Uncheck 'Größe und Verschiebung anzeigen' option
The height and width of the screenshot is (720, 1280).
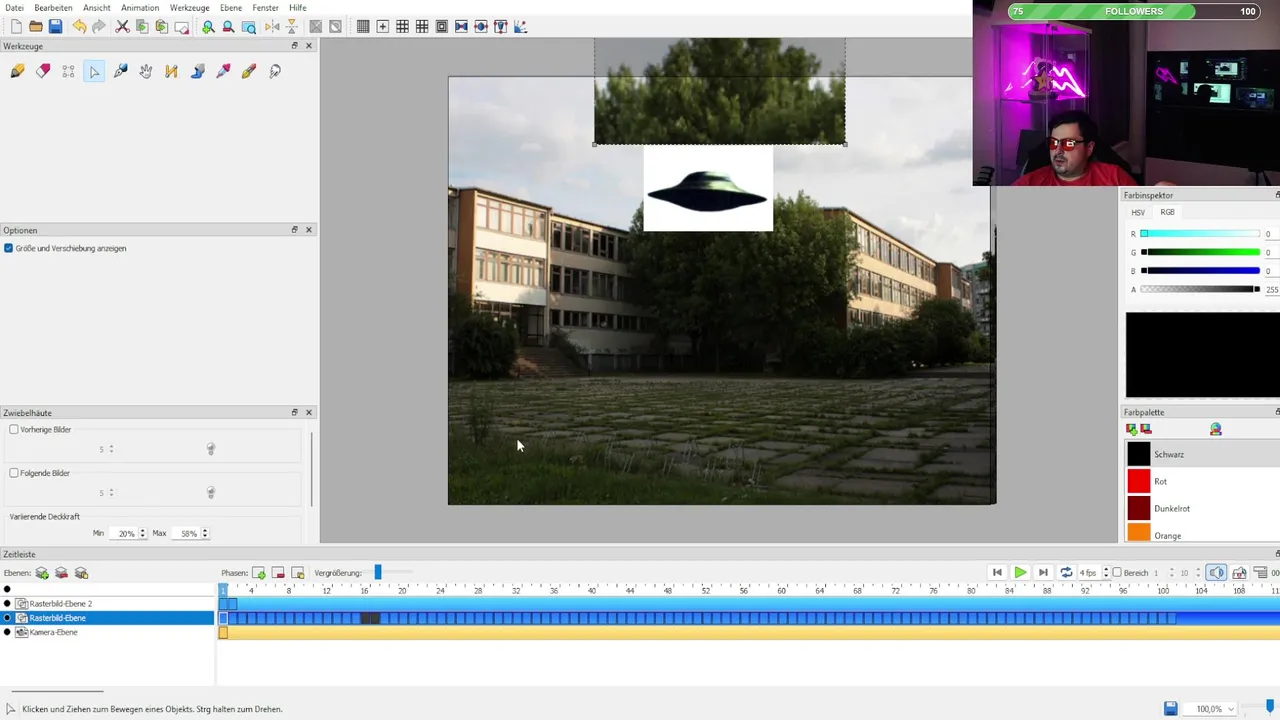pyautogui.click(x=9, y=248)
